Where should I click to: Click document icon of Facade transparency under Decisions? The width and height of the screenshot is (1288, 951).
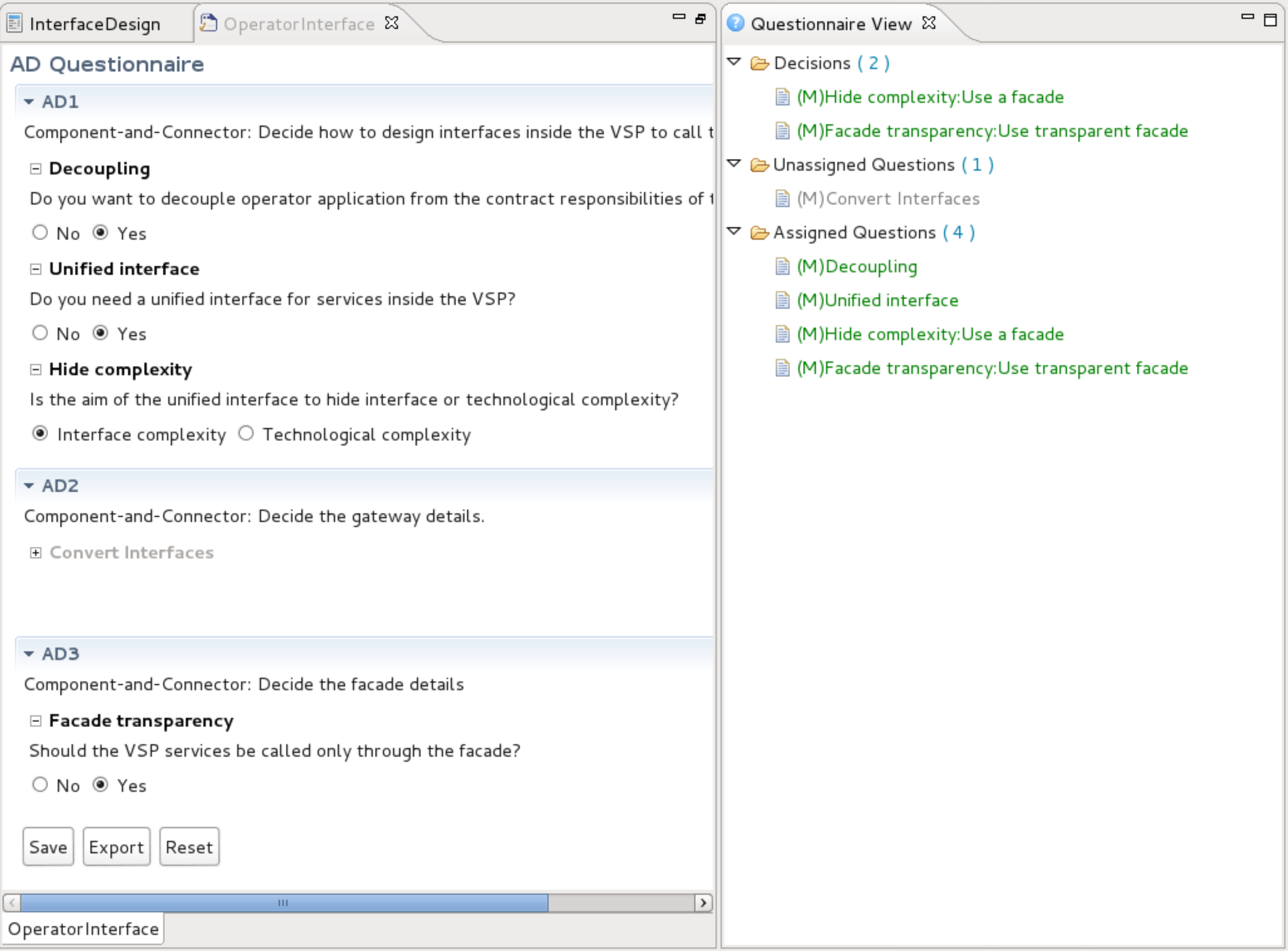coord(782,131)
